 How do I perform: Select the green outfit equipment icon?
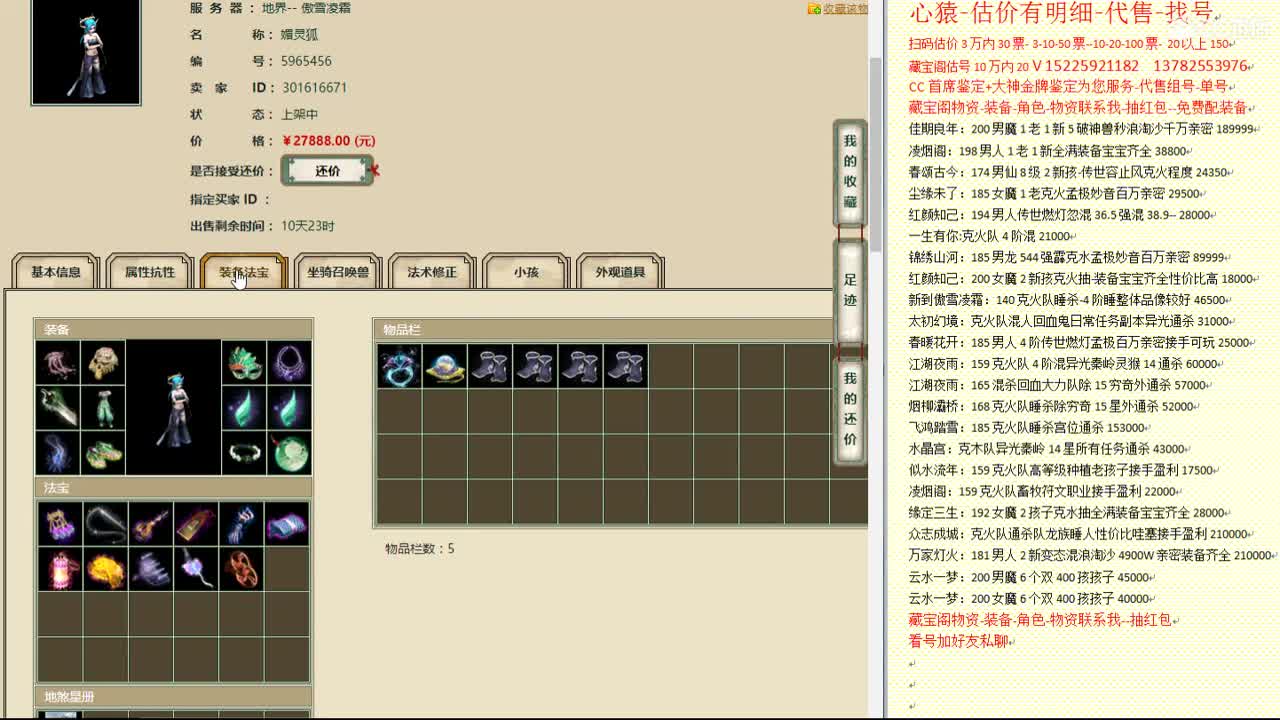click(x=103, y=408)
